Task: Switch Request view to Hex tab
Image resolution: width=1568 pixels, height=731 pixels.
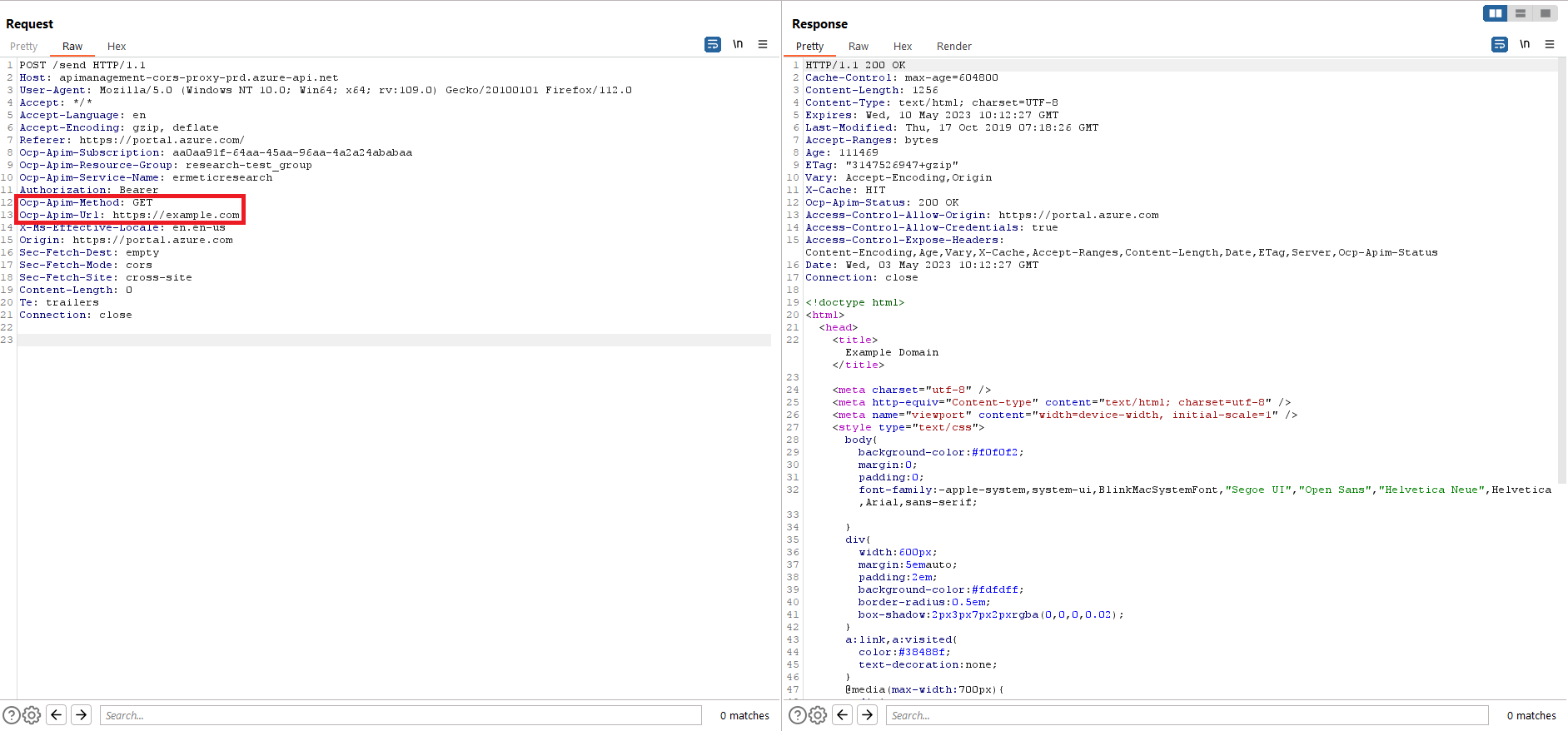Action: click(x=117, y=47)
